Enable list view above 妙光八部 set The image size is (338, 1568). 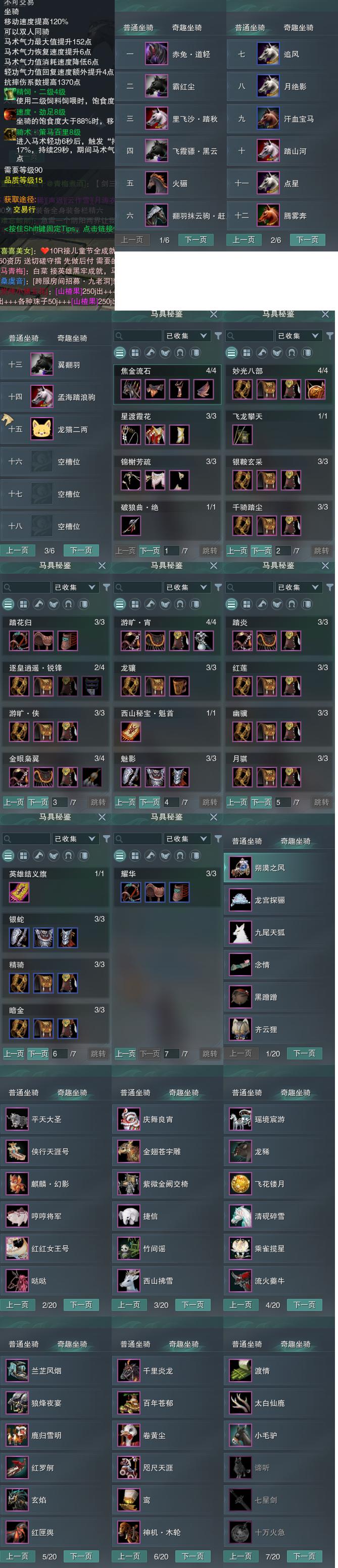(x=231, y=352)
